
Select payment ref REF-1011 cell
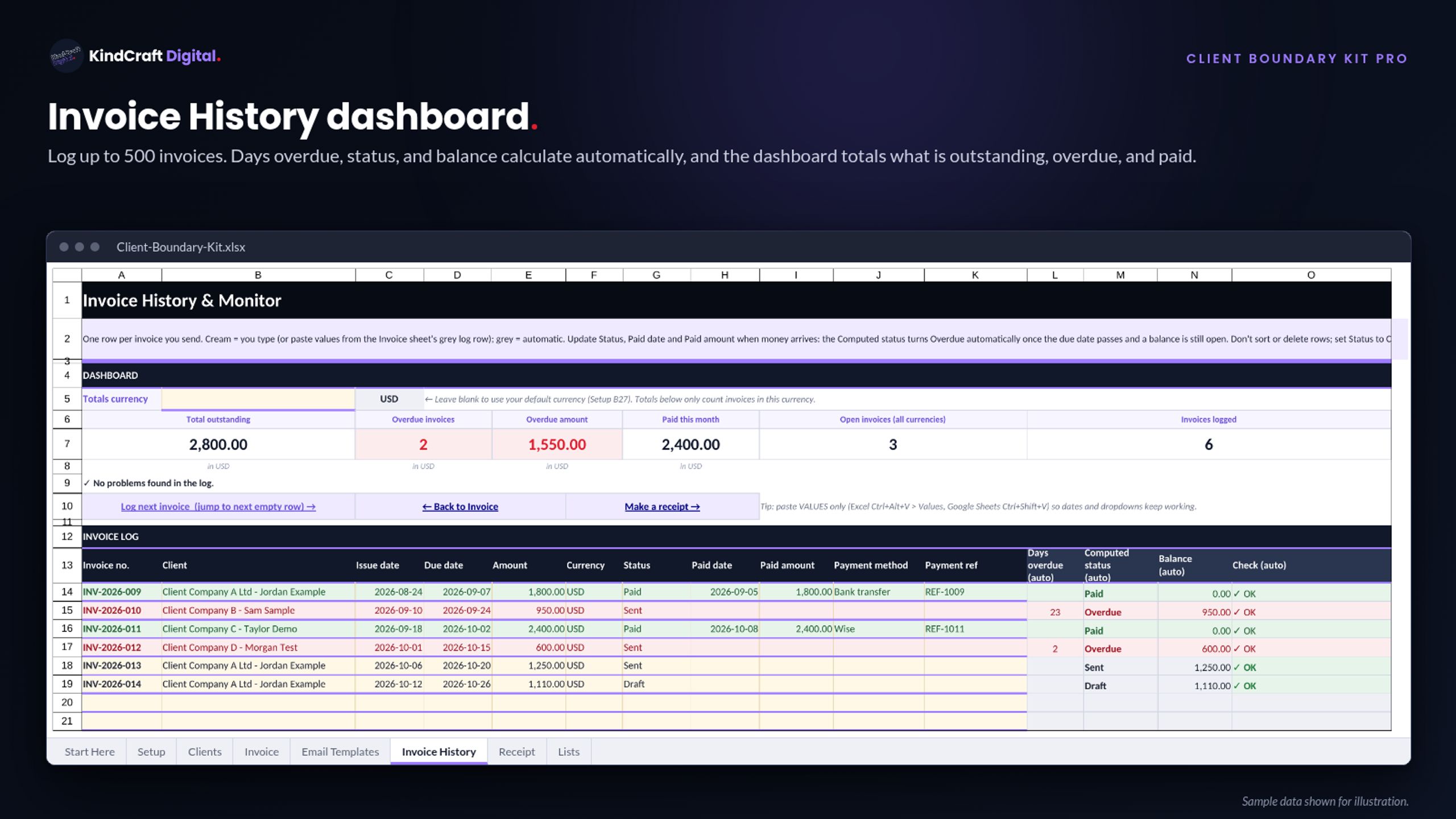click(975, 628)
